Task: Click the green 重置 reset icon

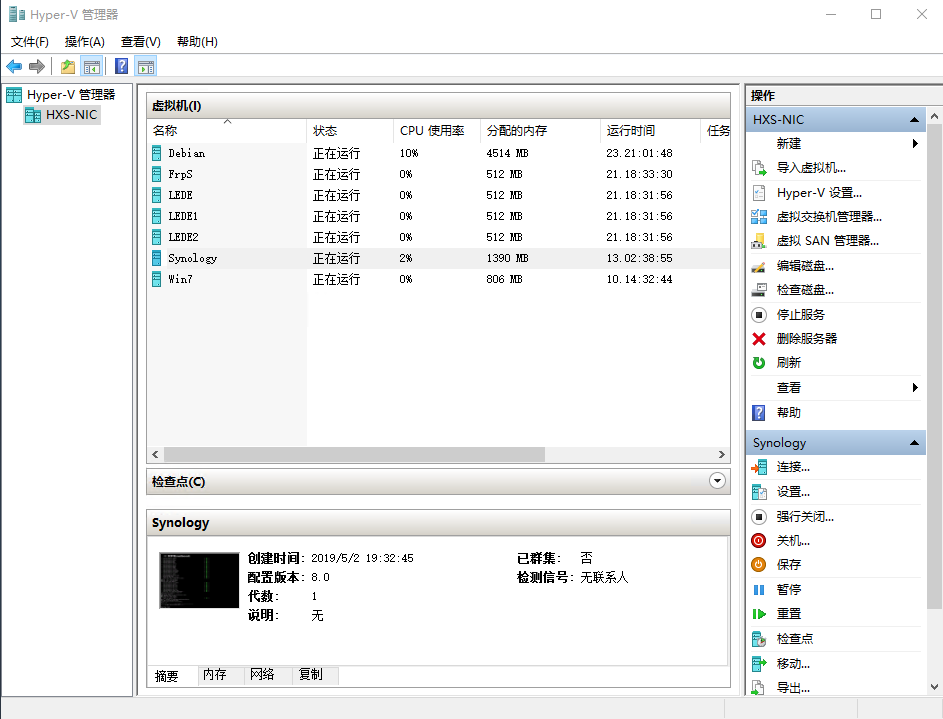Action: pyautogui.click(x=759, y=614)
